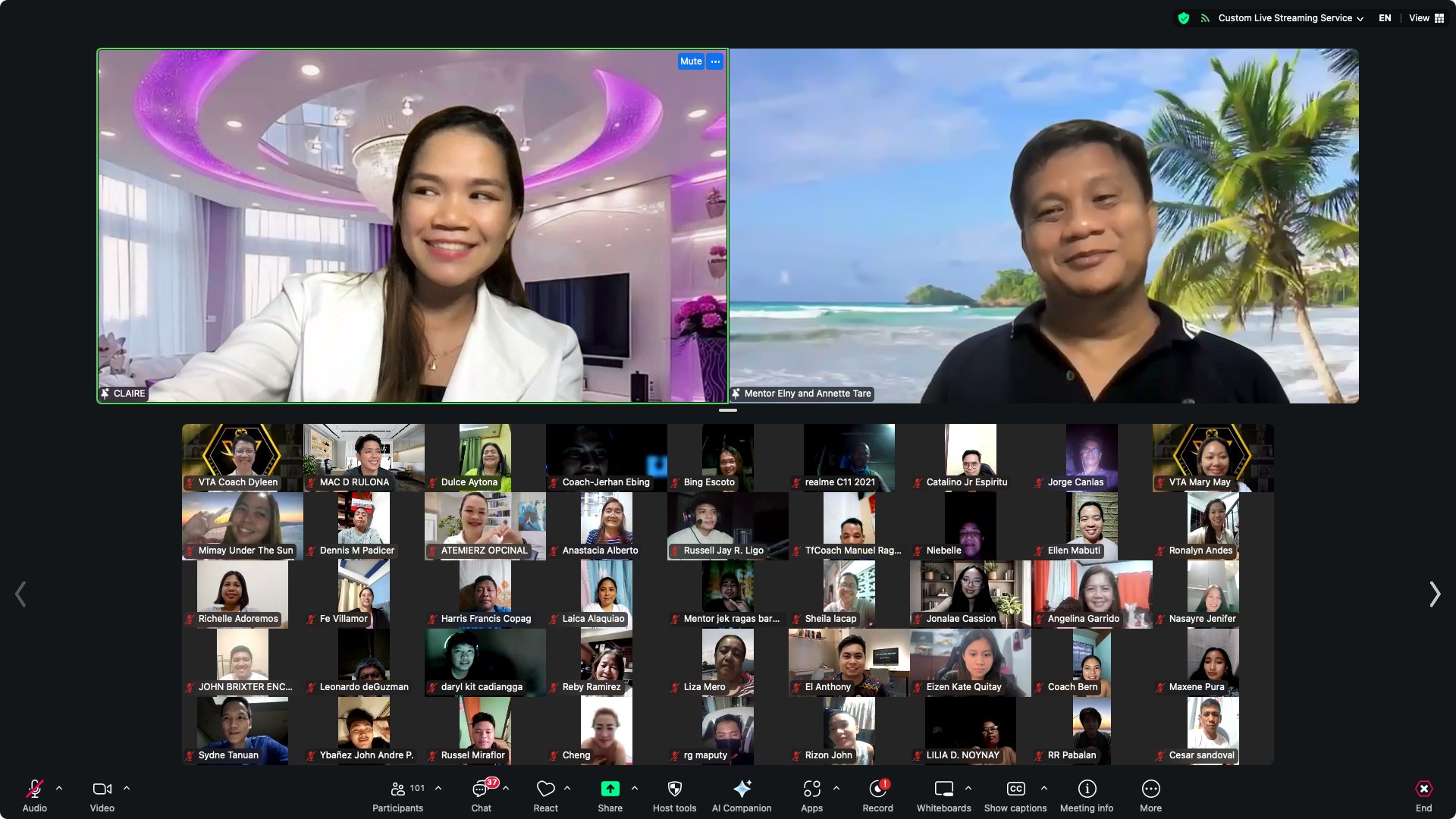
Task: Expand Whiteboards options chevron
Action: (968, 789)
